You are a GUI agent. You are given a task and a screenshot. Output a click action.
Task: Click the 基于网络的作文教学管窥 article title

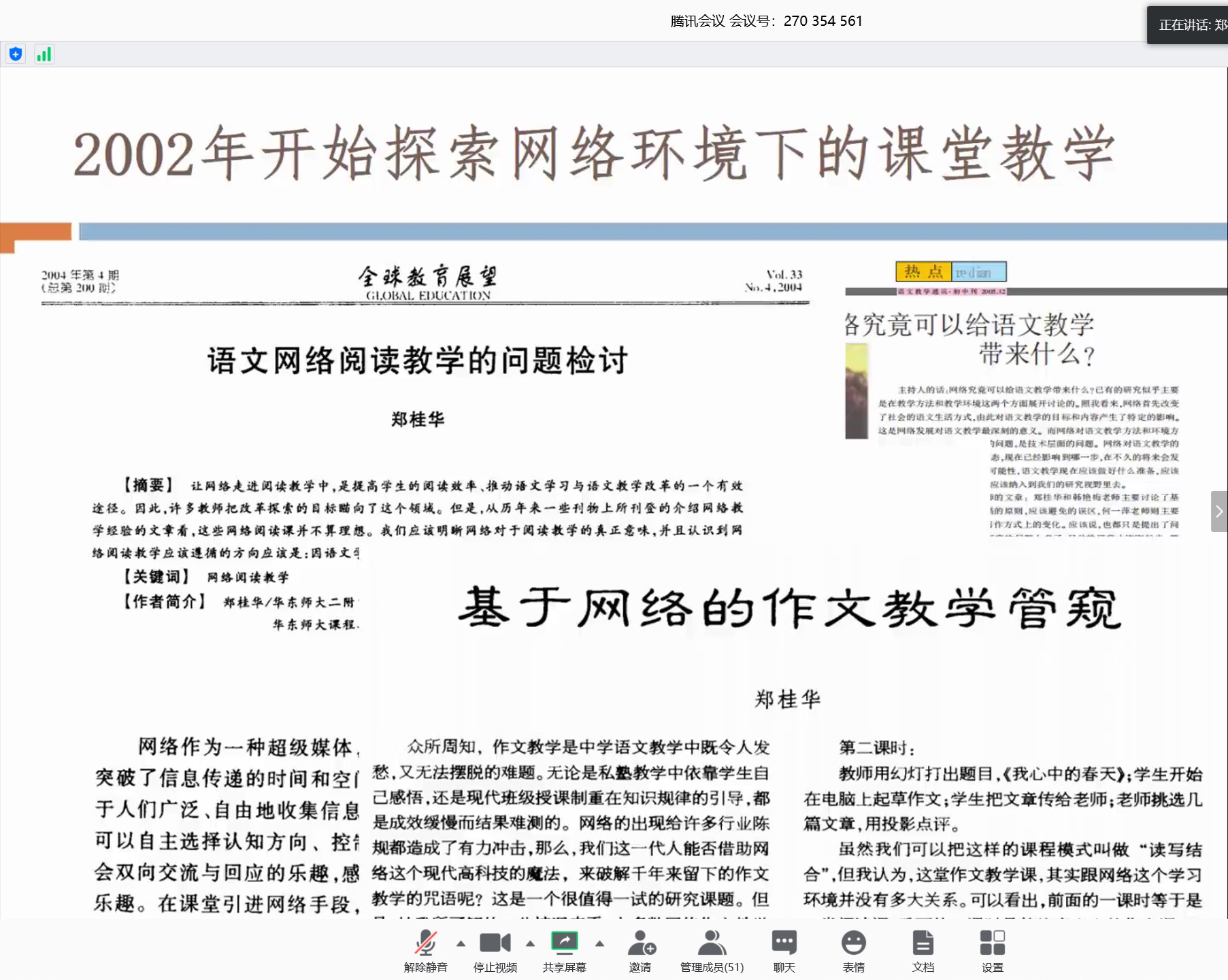point(789,607)
